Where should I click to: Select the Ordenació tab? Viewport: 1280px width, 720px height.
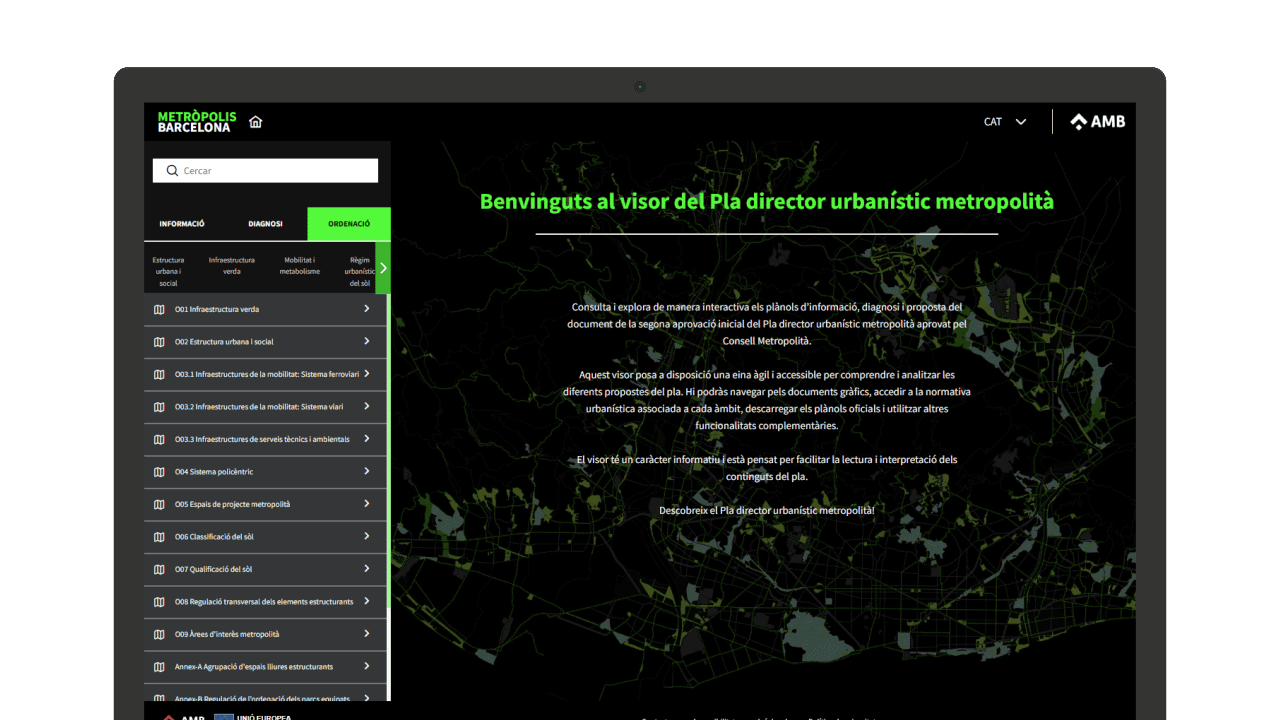pyautogui.click(x=348, y=224)
